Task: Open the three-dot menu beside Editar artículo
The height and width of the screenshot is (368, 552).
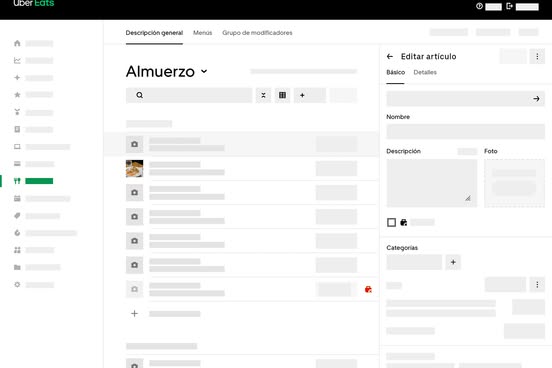Action: tap(537, 56)
